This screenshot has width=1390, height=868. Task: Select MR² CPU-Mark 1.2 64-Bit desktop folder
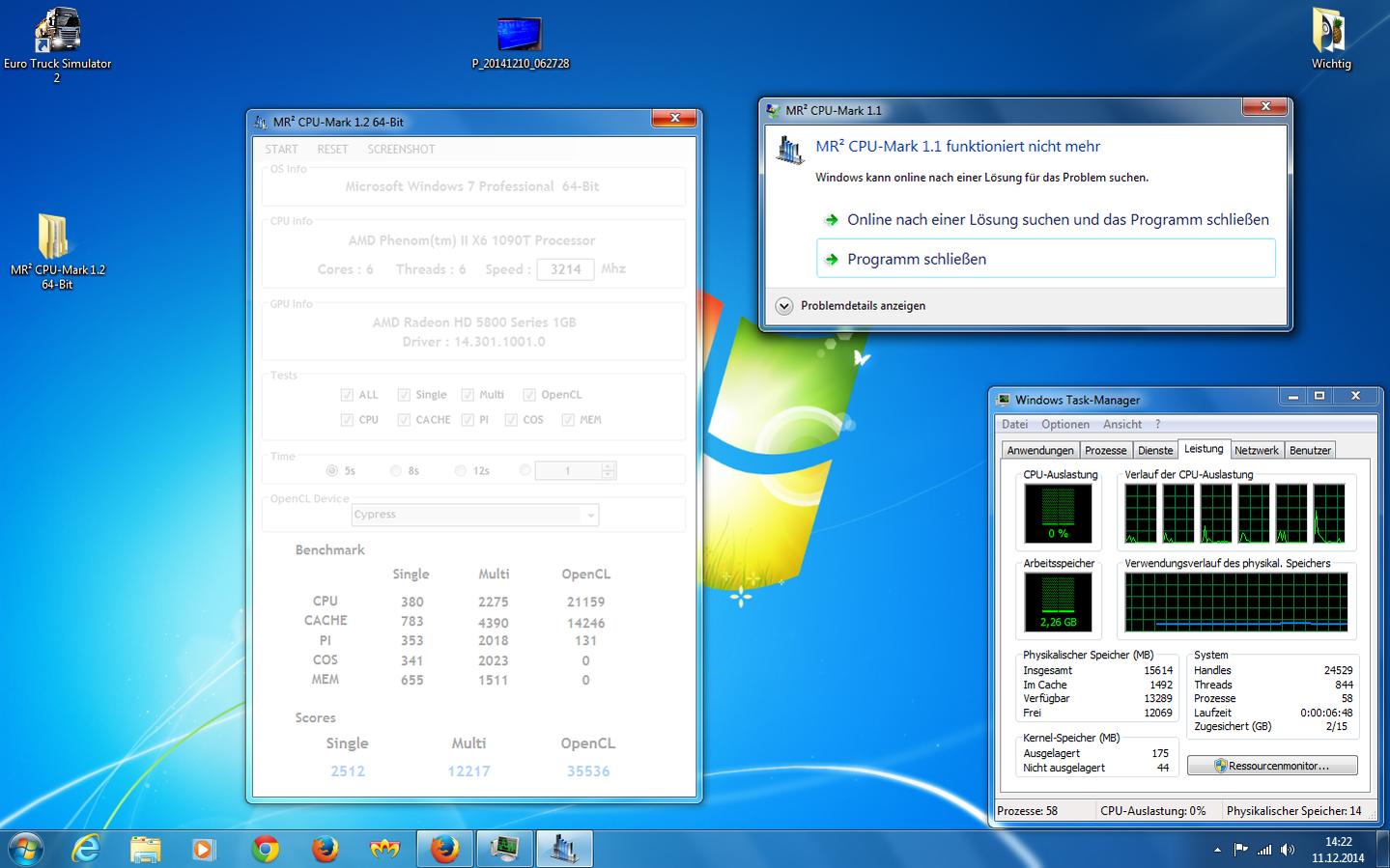pos(57,252)
